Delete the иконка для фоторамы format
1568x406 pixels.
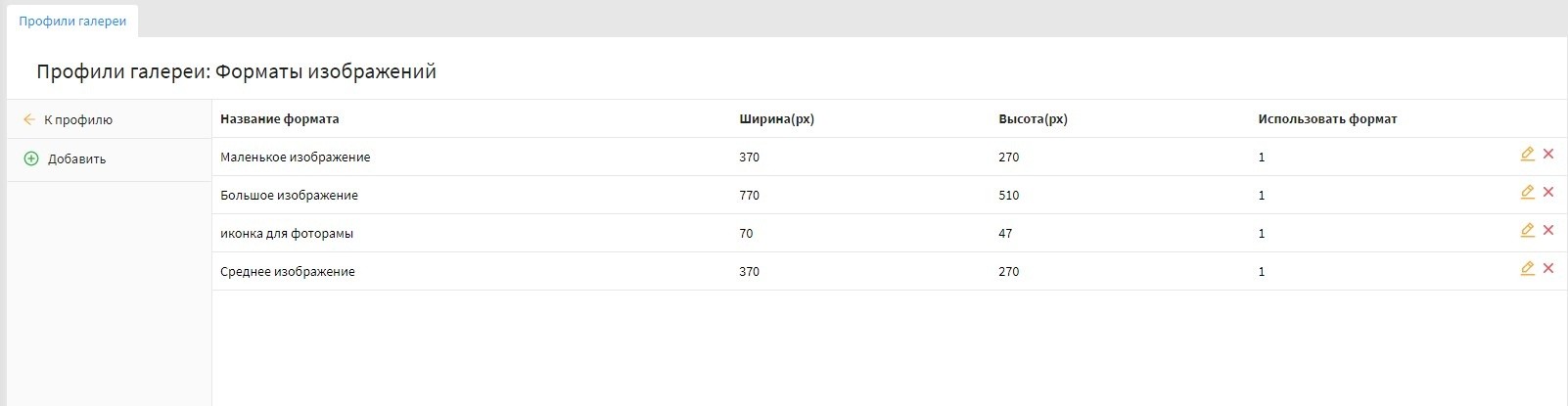[x=1548, y=230]
